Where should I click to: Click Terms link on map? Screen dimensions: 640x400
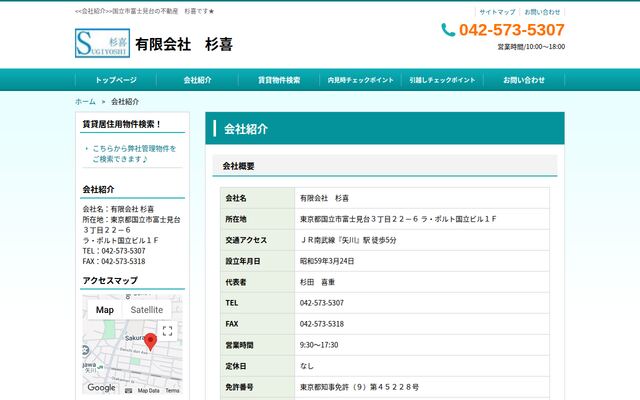[172, 391]
